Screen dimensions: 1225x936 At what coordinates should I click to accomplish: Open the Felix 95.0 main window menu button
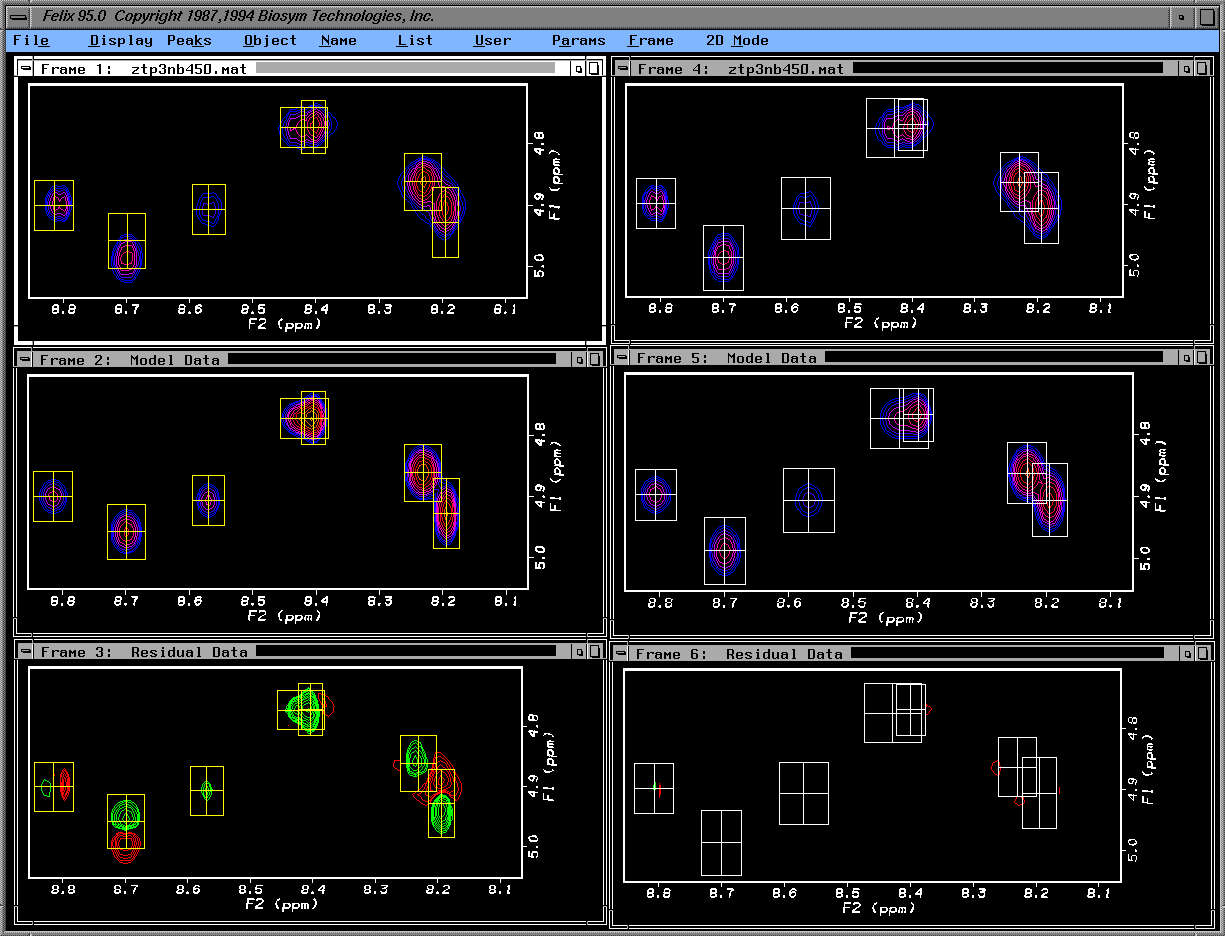point(17,17)
